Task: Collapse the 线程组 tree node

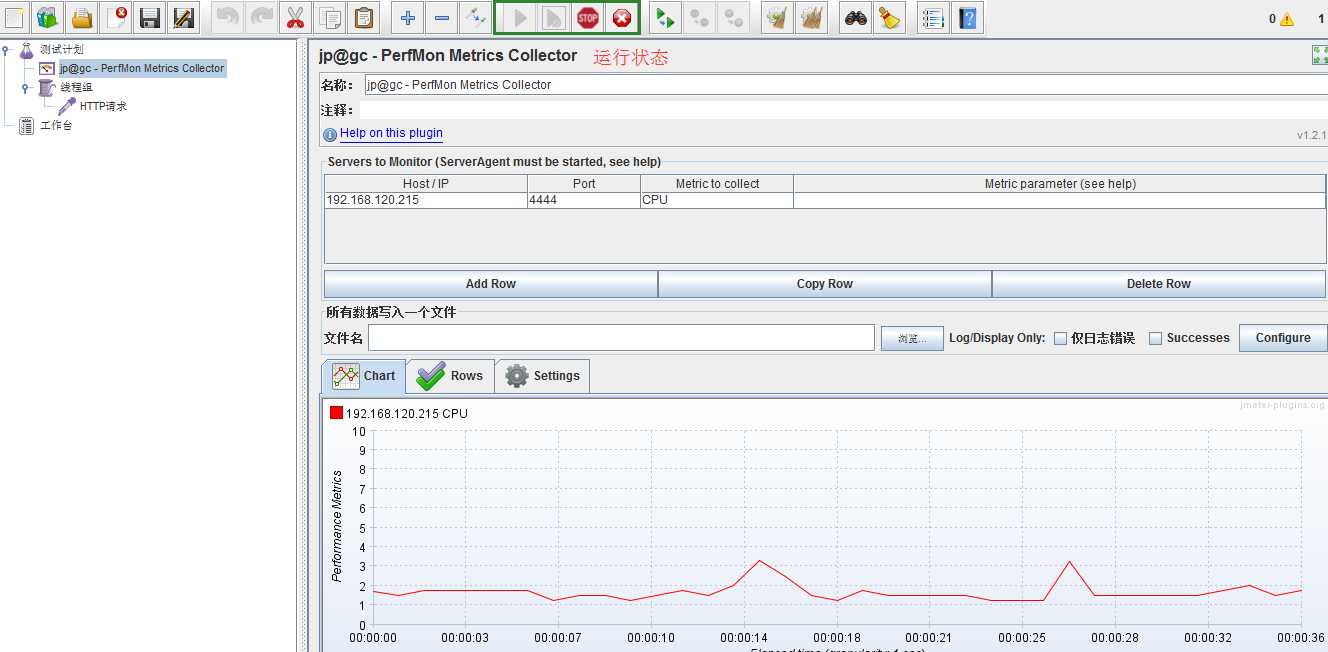Action: [26, 87]
